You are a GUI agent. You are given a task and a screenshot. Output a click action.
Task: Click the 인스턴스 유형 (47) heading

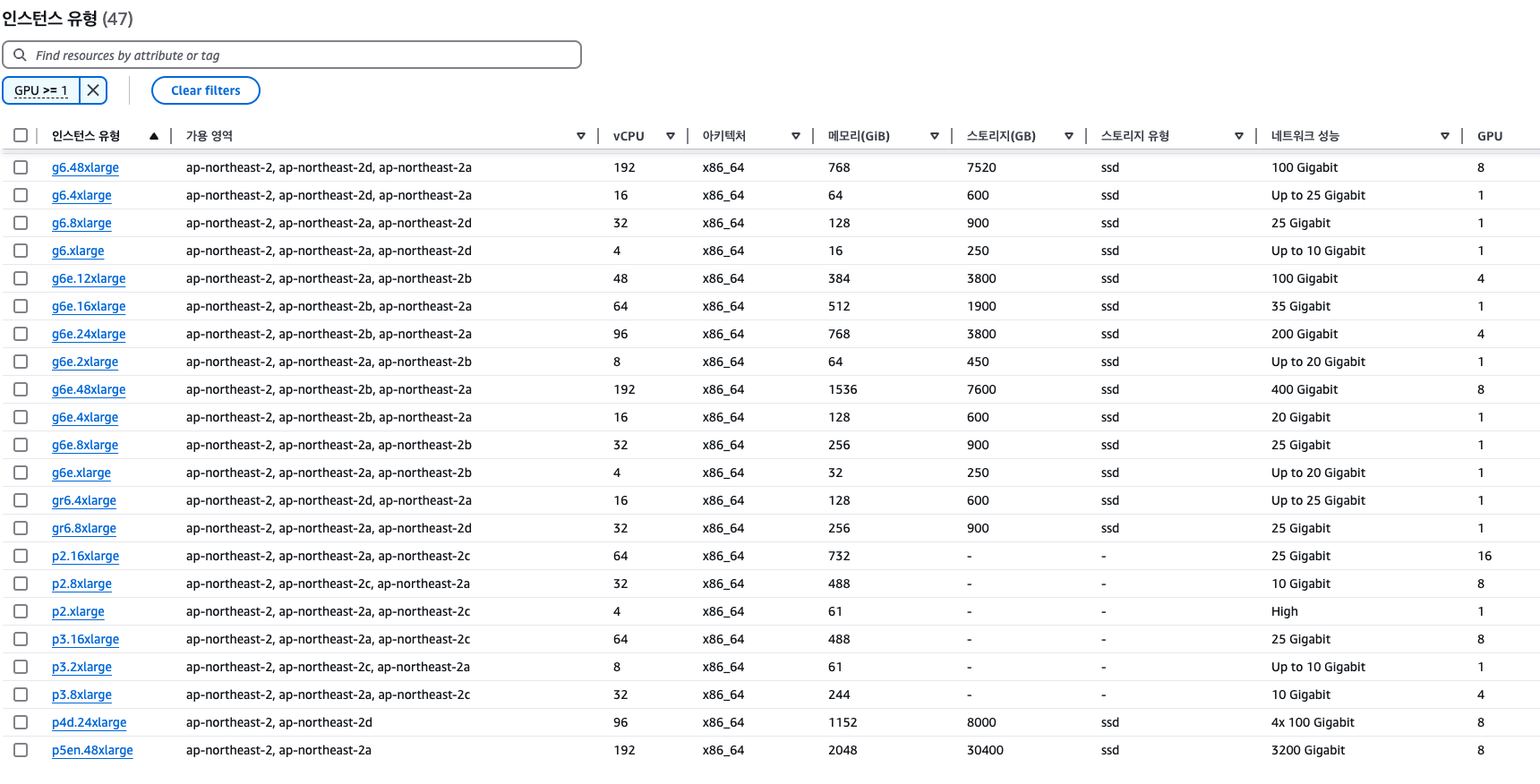coord(67,19)
